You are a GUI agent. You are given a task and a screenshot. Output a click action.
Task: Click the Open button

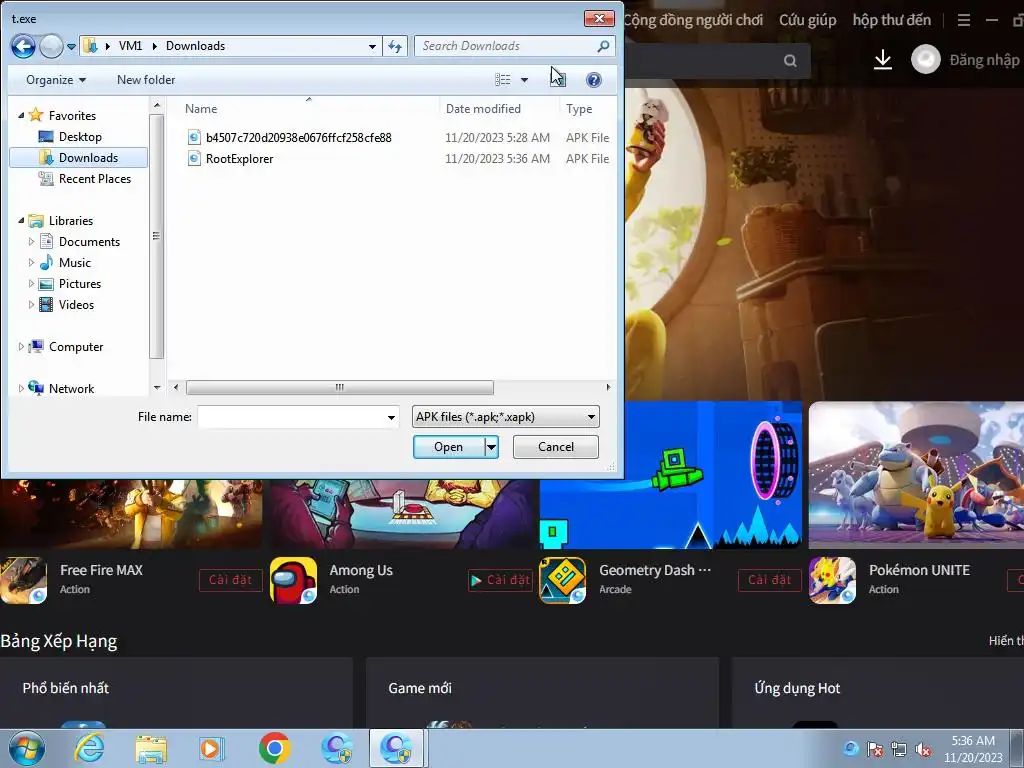click(449, 447)
